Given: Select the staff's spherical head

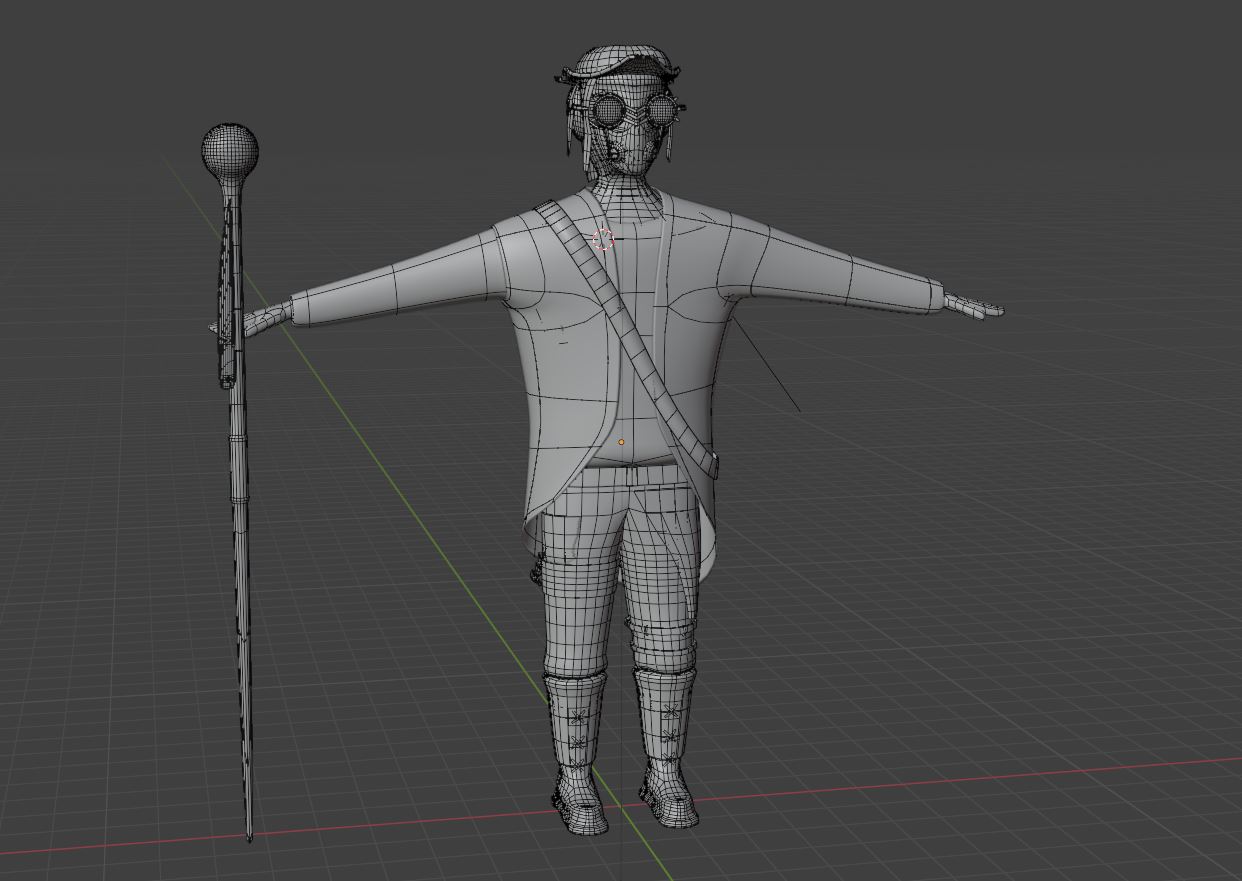Looking at the screenshot, I should click(230, 151).
